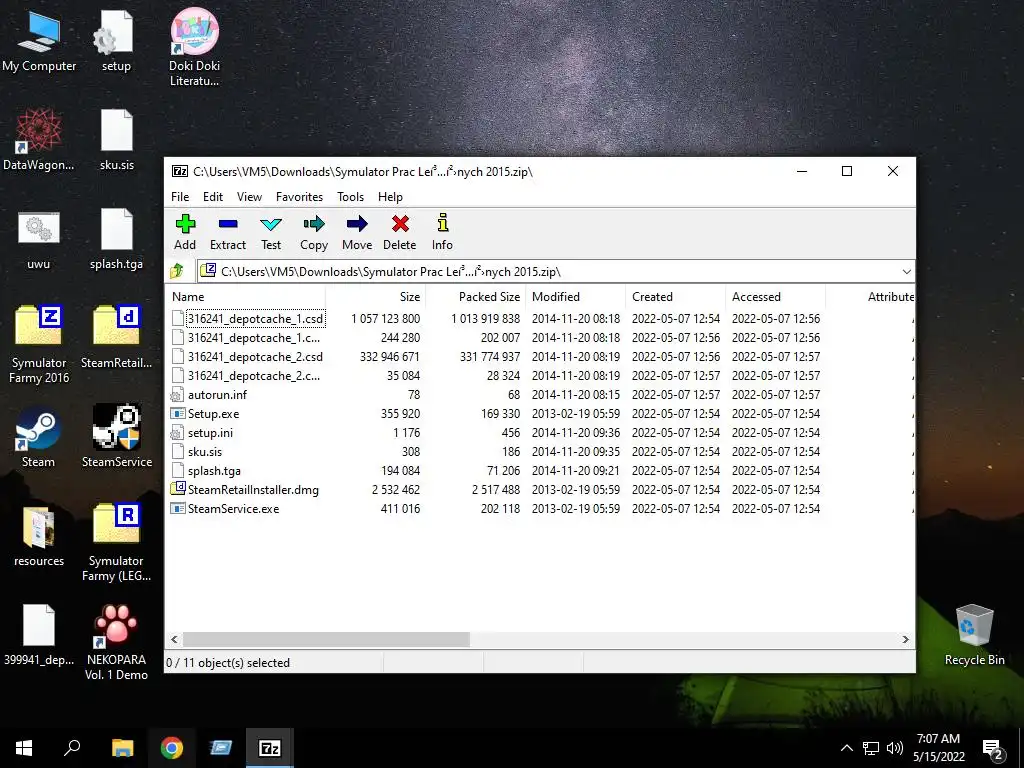This screenshot has width=1024, height=768.
Task: Select the row 316241_depotcache_1.csd
Action: [540, 319]
